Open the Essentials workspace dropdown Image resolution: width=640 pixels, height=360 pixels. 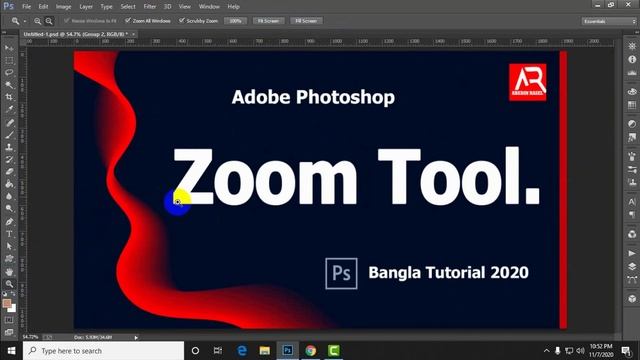(609, 21)
